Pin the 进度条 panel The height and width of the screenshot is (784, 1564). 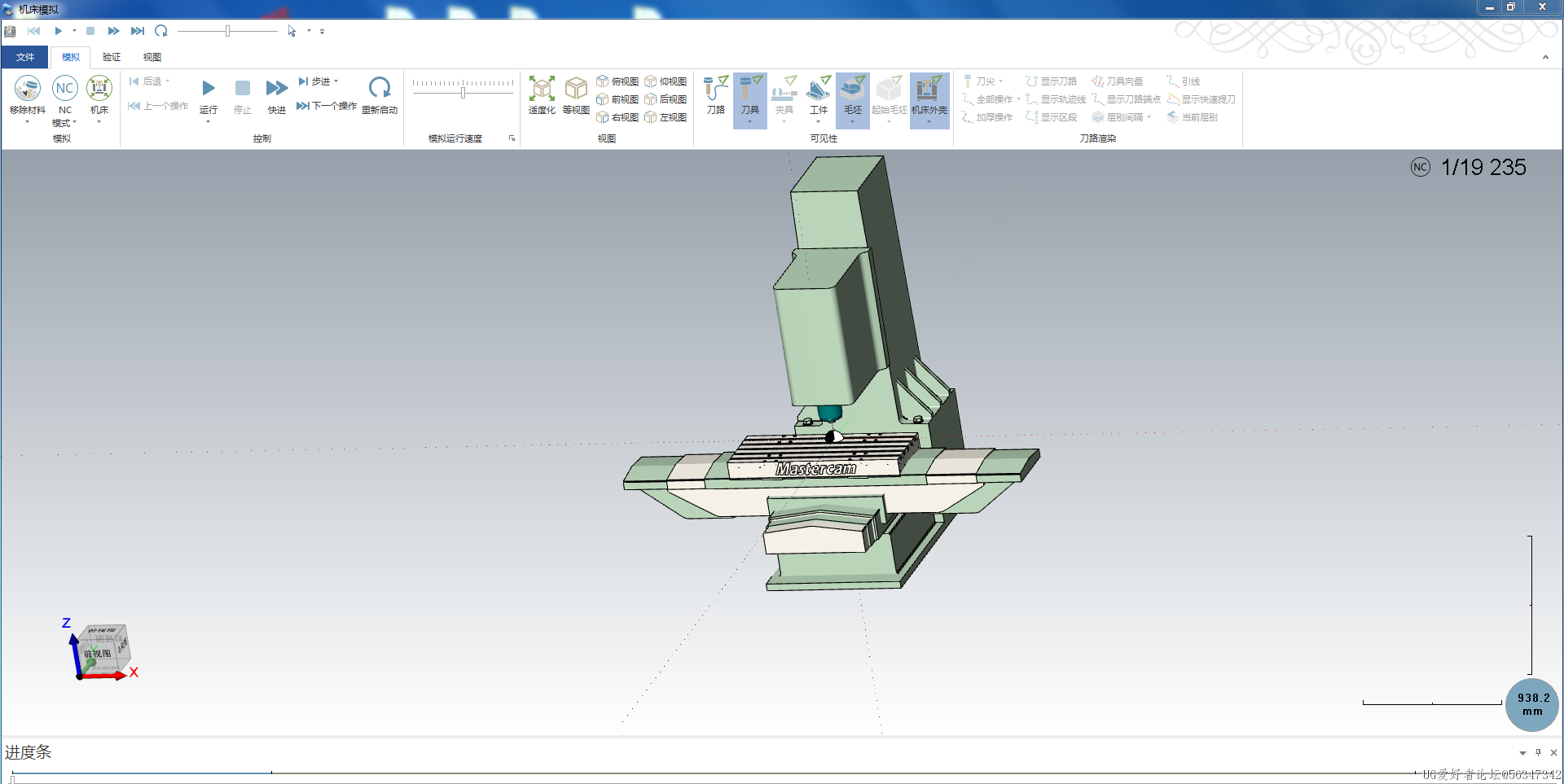point(1538,752)
